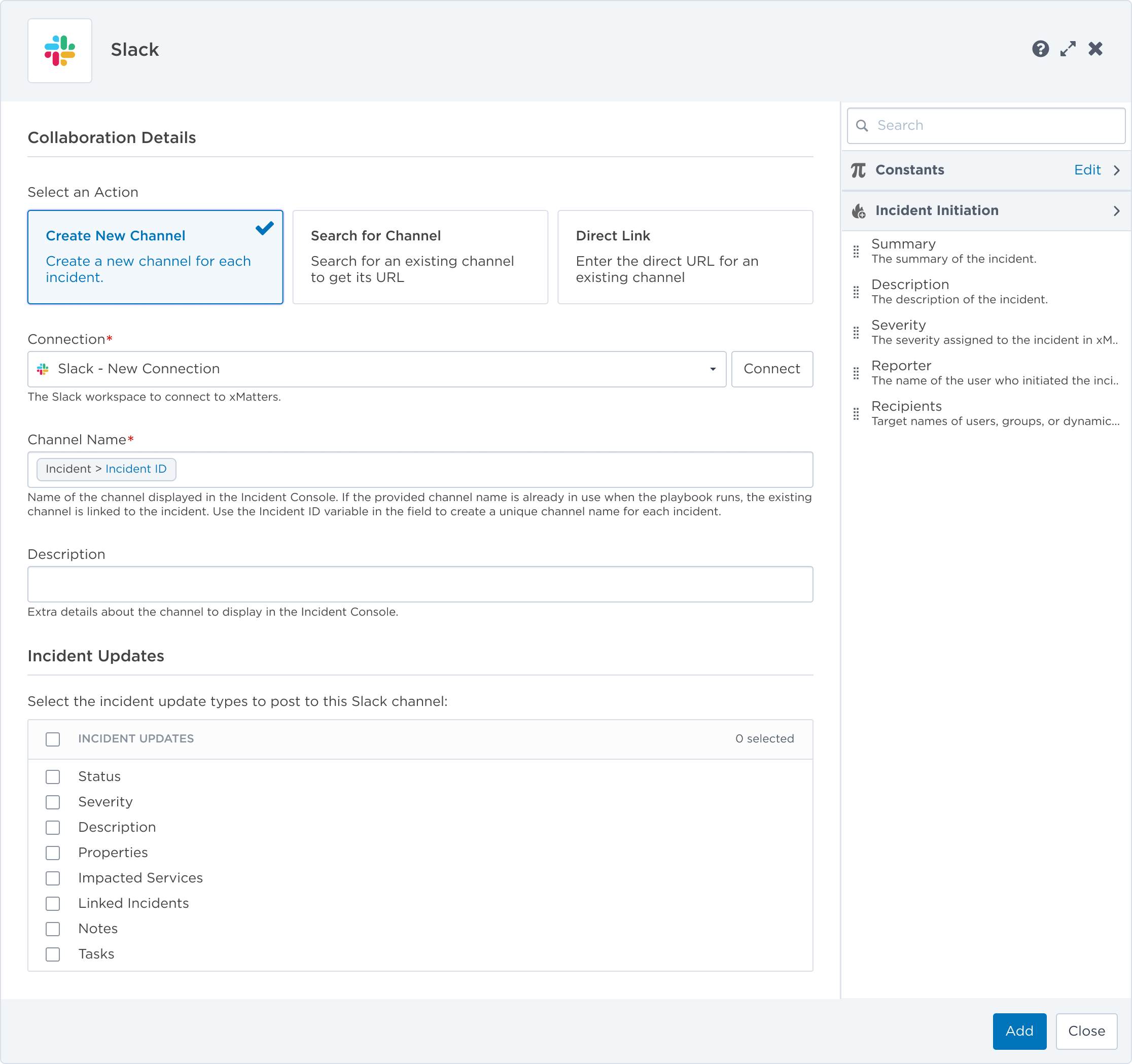Focus the variables Search field
This screenshot has width=1132, height=1064.
985,126
